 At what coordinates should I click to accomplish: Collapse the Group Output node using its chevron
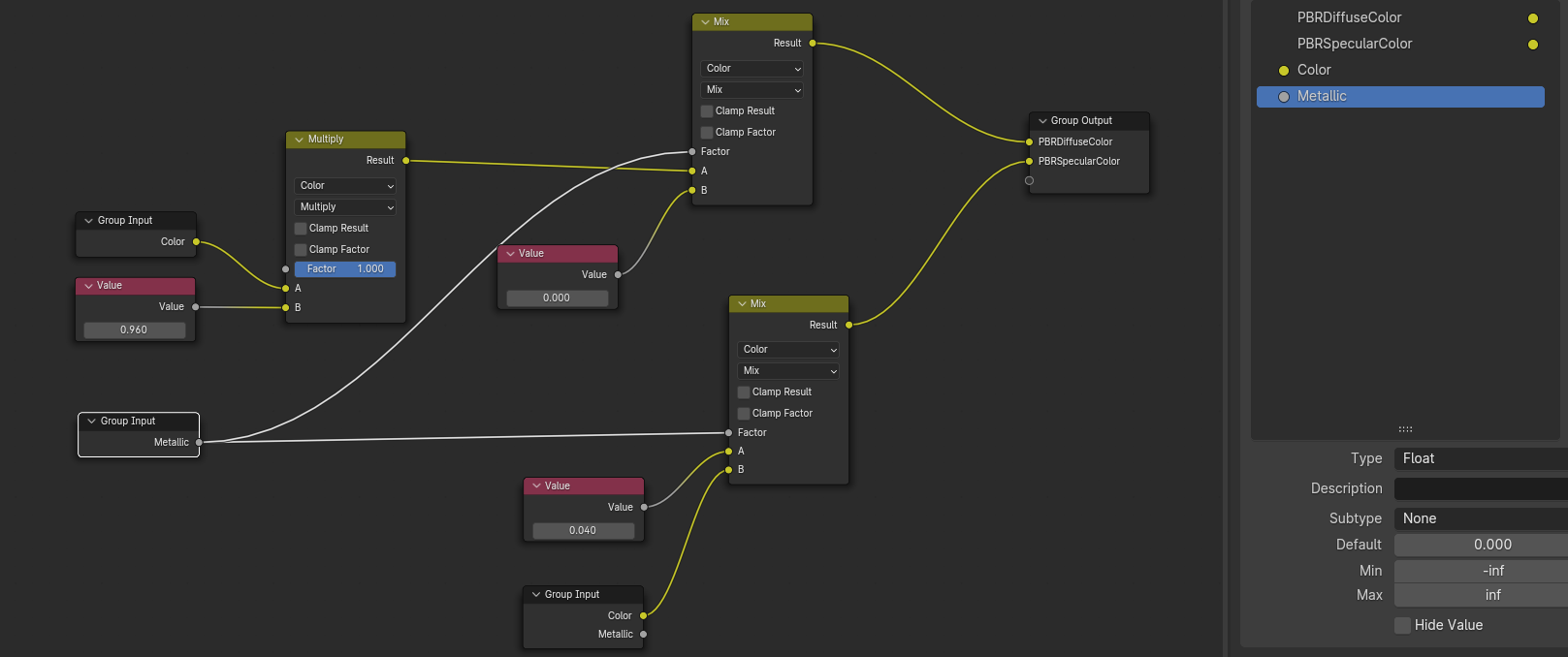(1042, 121)
